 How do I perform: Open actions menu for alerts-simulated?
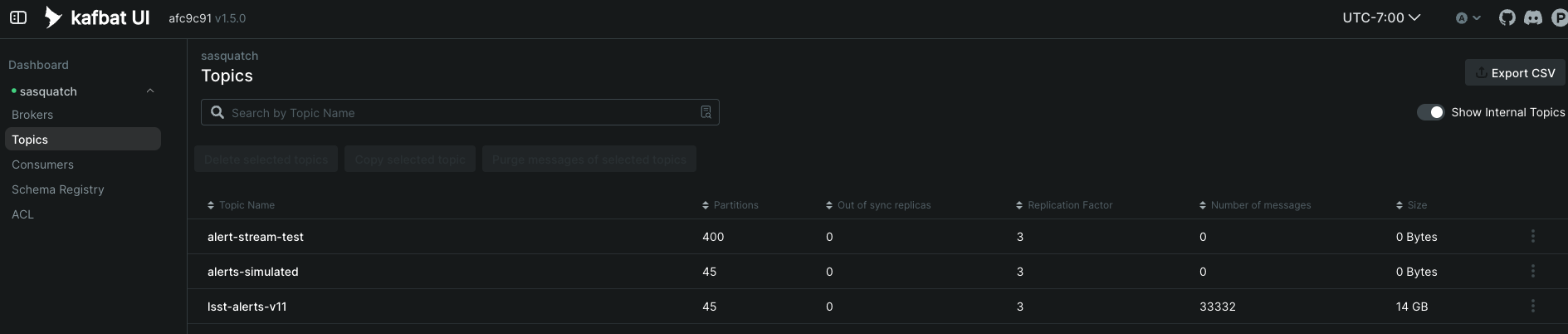(x=1532, y=272)
